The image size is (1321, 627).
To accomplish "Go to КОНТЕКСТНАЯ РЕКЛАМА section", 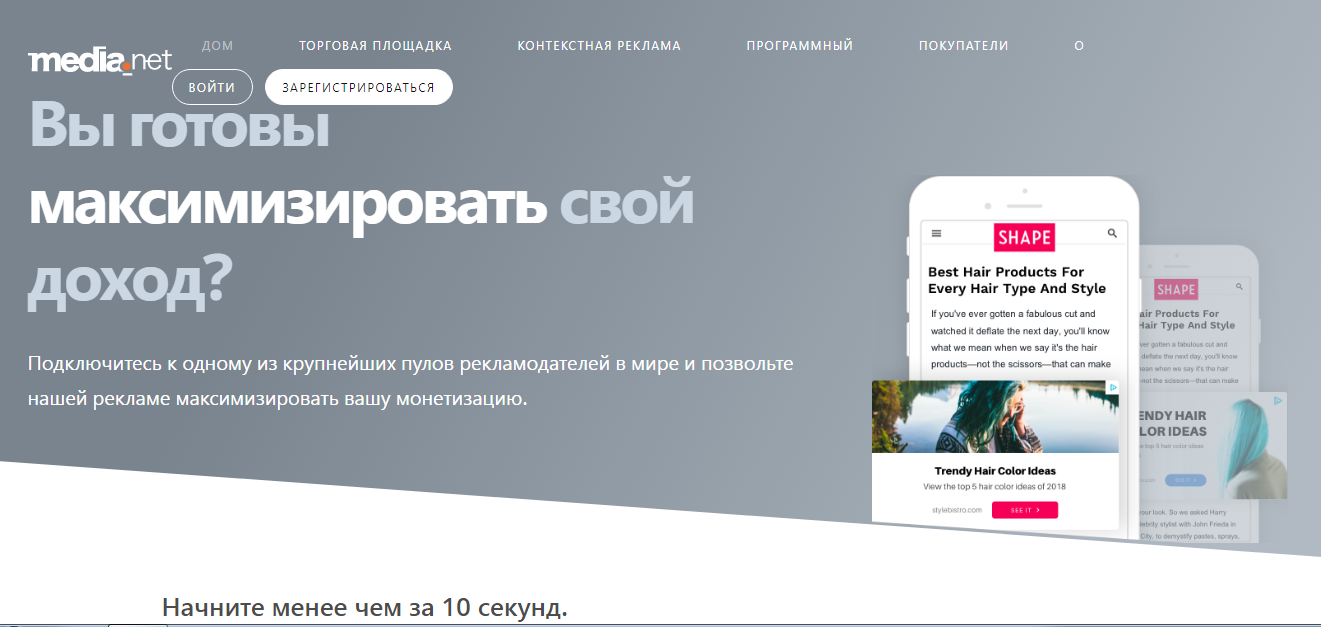I will (599, 46).
